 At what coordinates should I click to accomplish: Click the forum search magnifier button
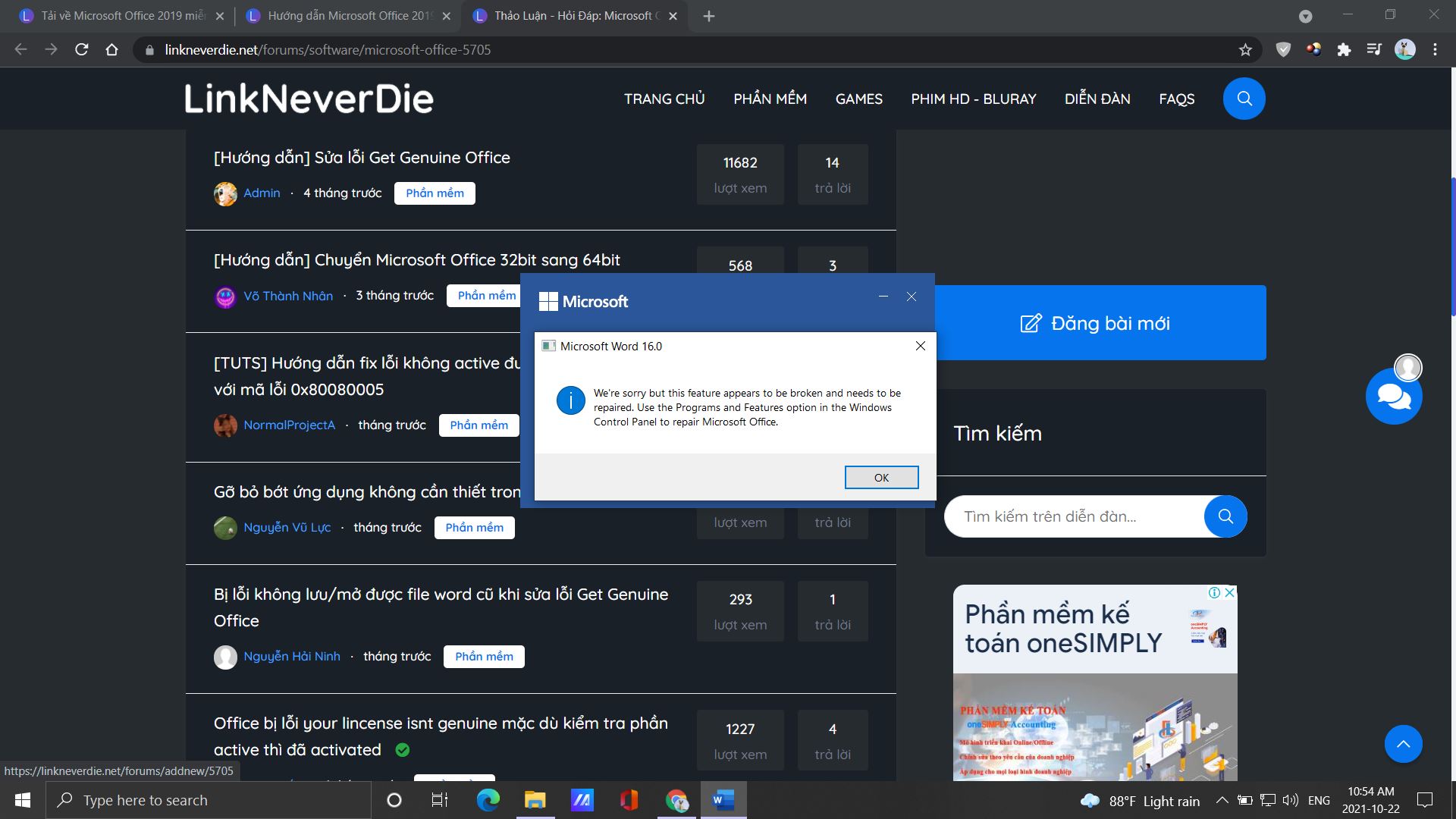[1225, 516]
